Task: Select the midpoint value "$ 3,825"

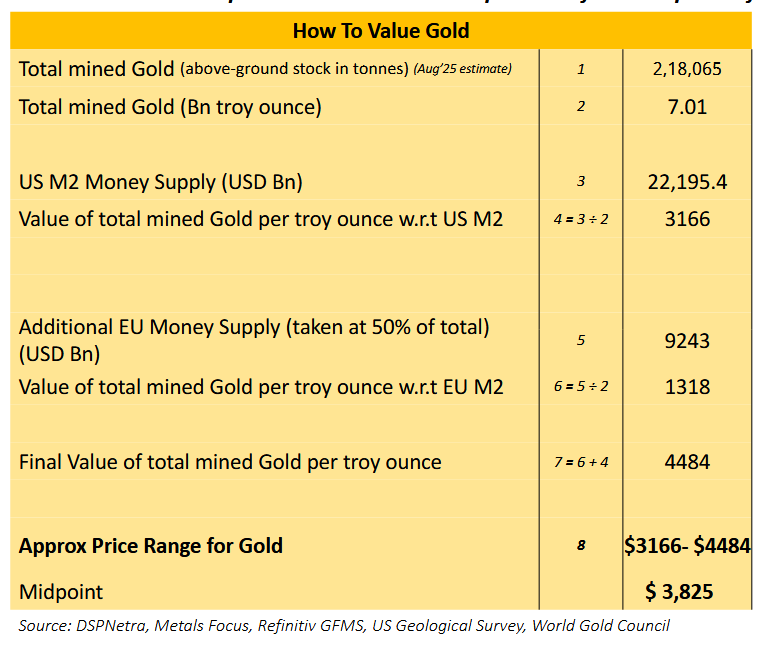Action: click(x=679, y=592)
